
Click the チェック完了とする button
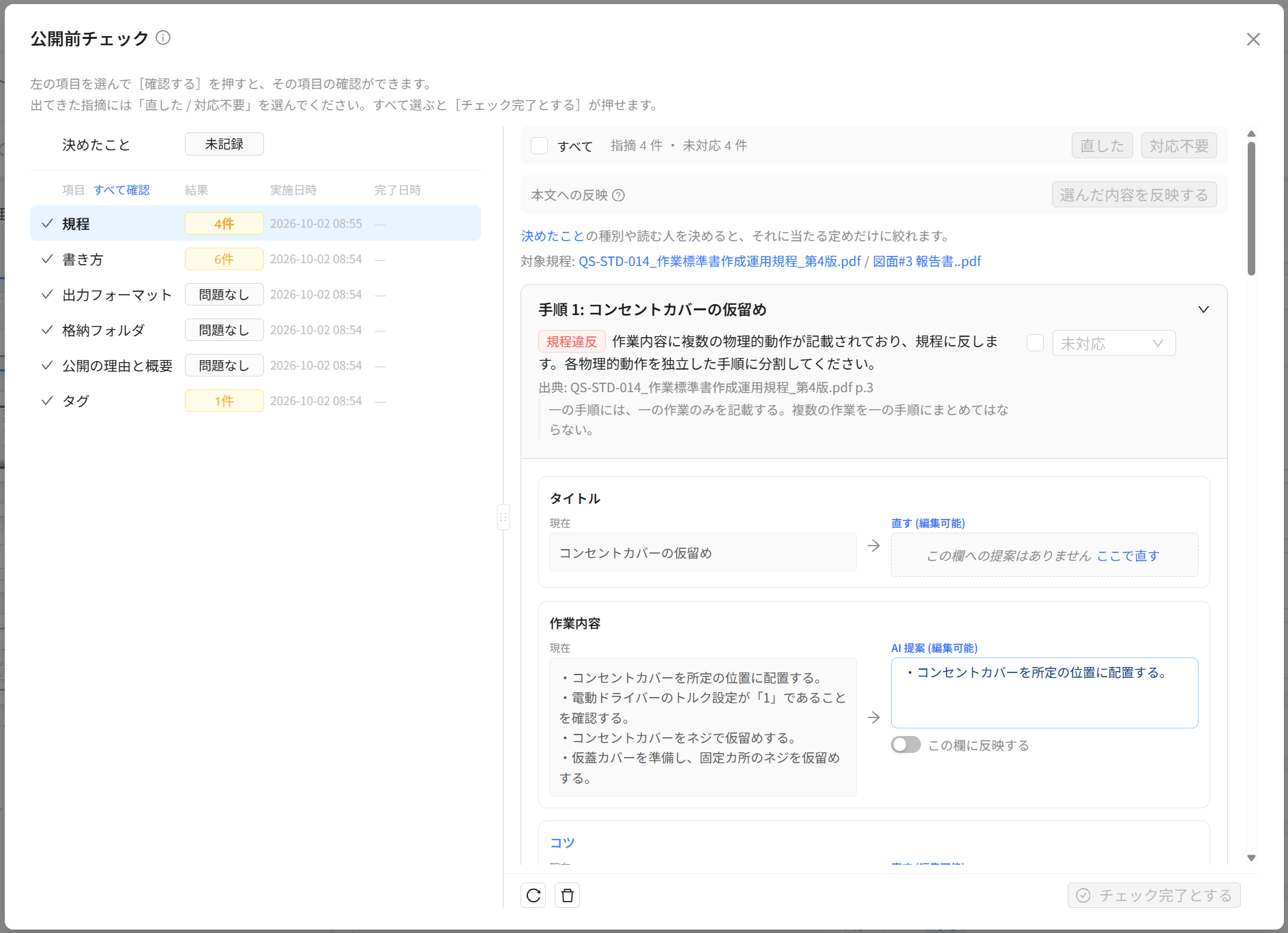tap(1154, 895)
